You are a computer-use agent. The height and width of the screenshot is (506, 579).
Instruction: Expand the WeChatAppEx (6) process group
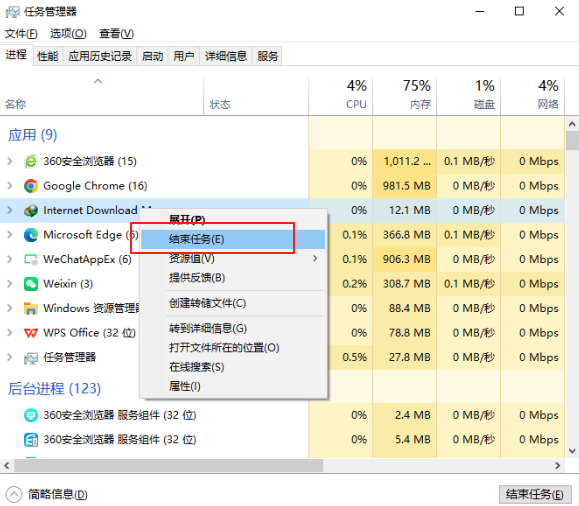coord(10,260)
